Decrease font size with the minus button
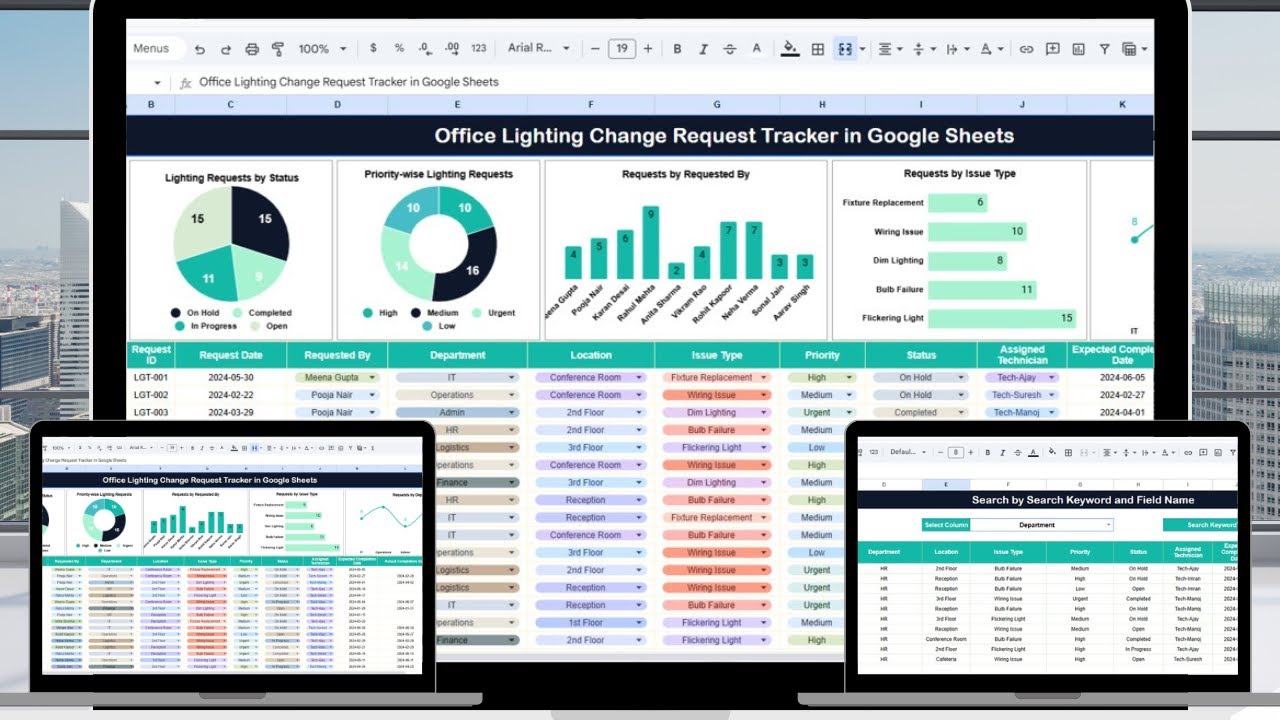Screen dimensions: 1280x720 click(x=595, y=48)
